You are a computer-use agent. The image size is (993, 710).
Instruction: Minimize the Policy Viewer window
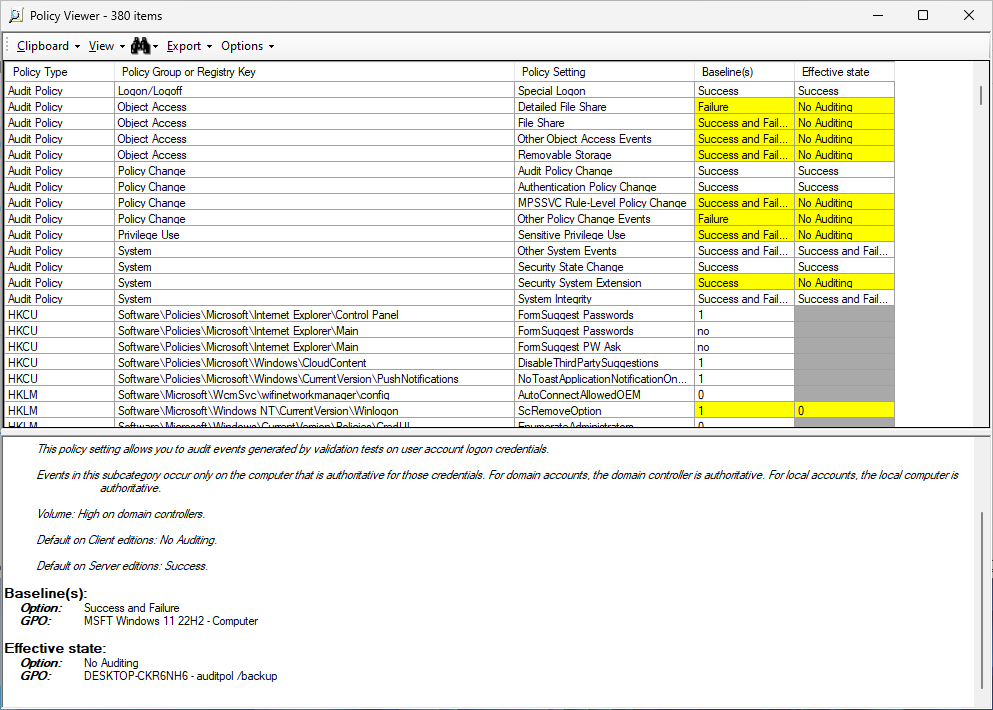[x=878, y=15]
